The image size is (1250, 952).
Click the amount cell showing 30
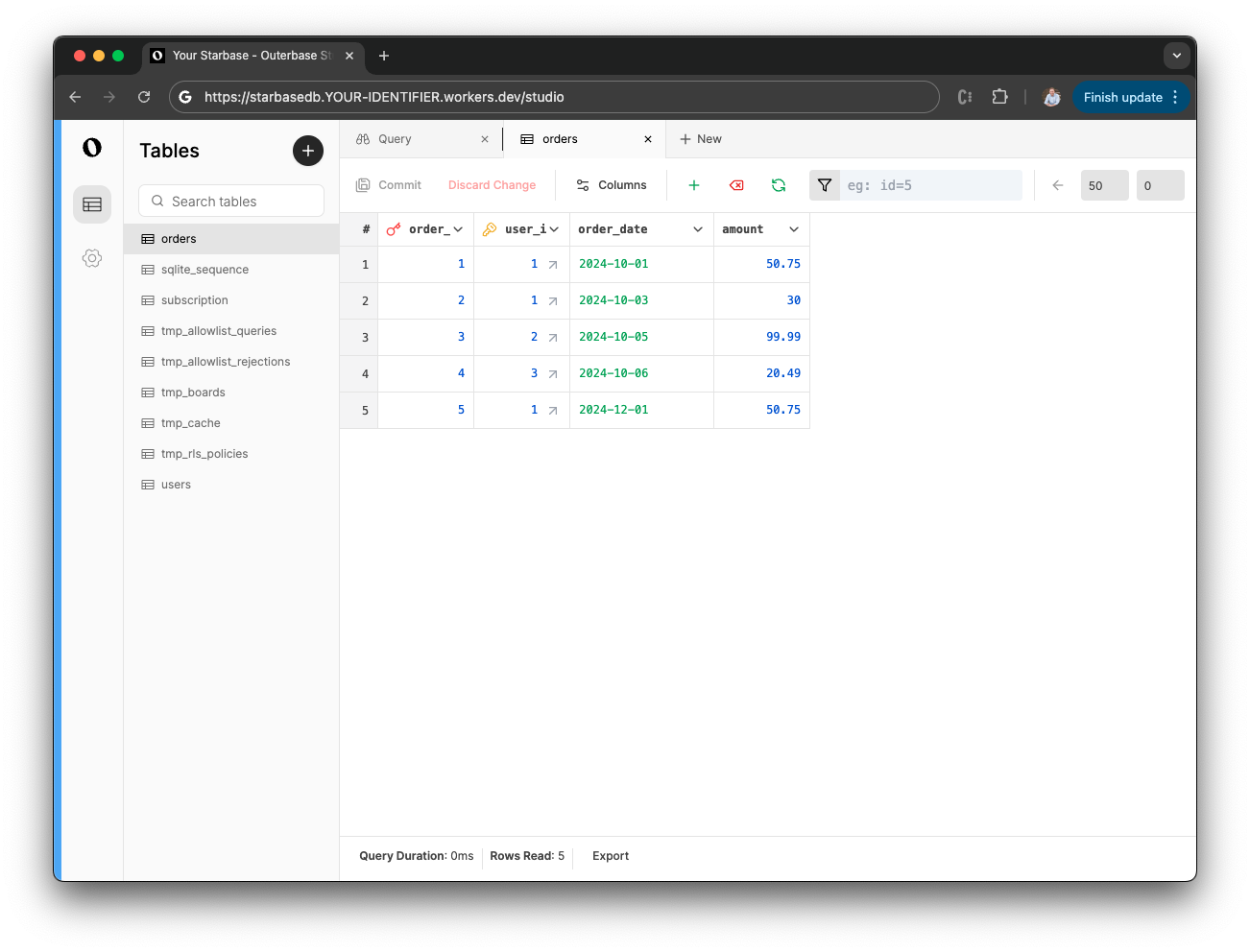tap(761, 300)
